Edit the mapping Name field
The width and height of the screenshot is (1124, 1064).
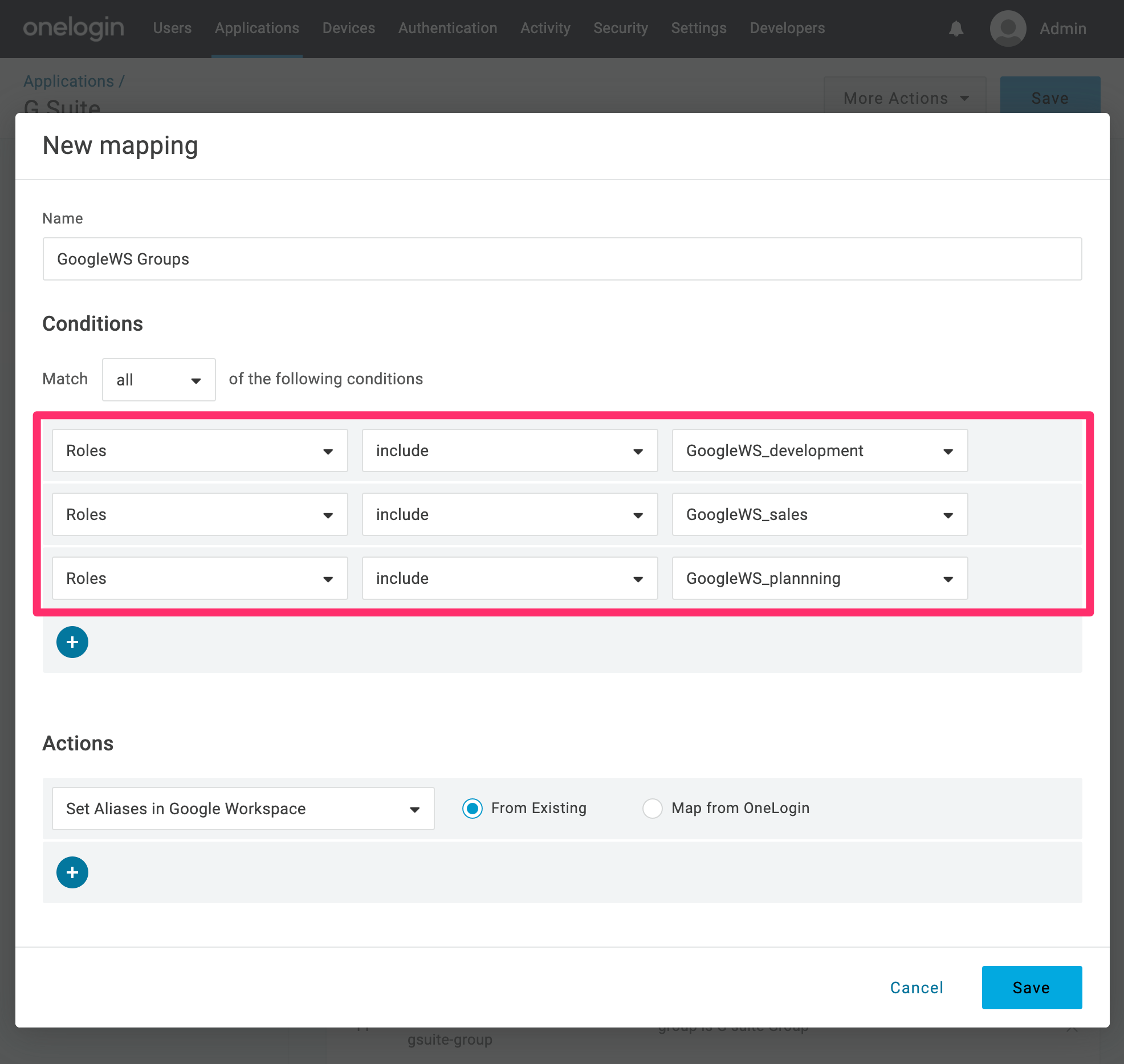[562, 259]
